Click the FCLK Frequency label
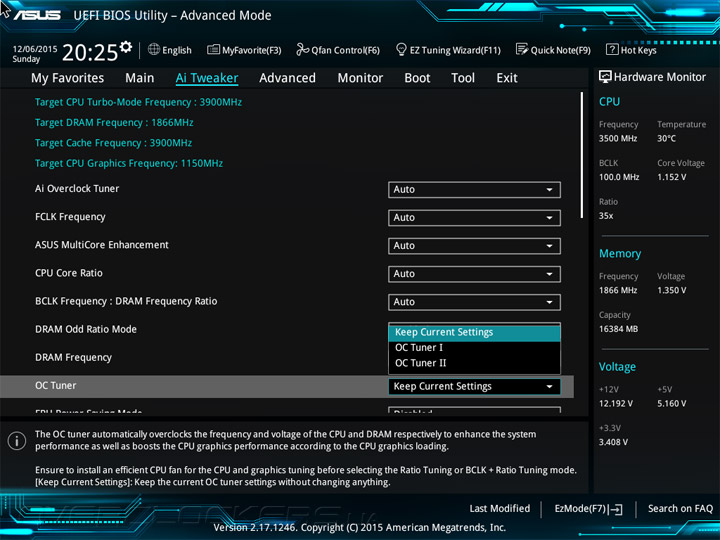Screen dimensions: 720x540 70,217
